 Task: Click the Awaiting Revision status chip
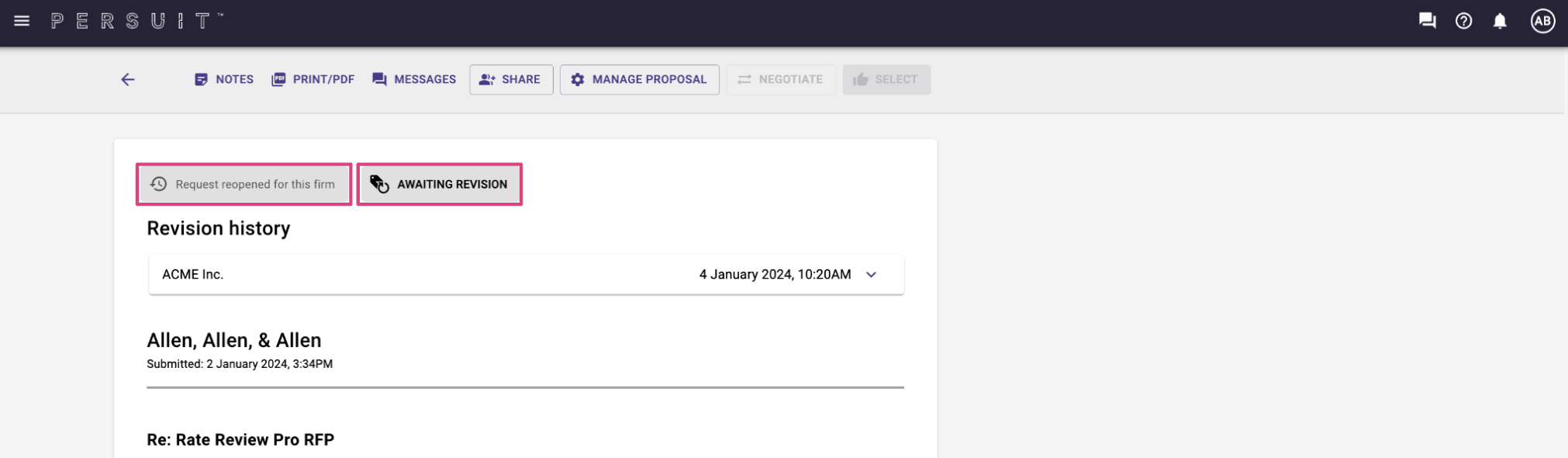coord(439,184)
